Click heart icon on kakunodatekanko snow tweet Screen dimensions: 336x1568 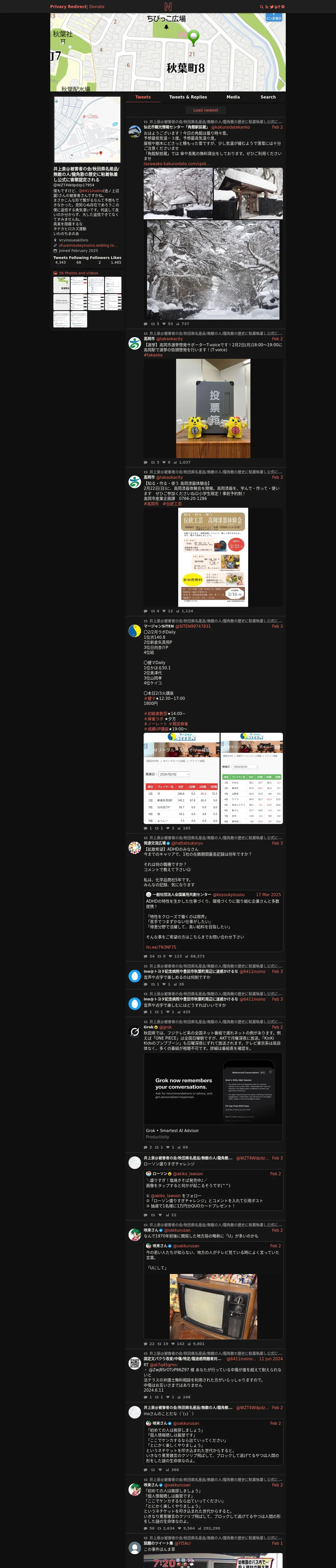point(164,324)
